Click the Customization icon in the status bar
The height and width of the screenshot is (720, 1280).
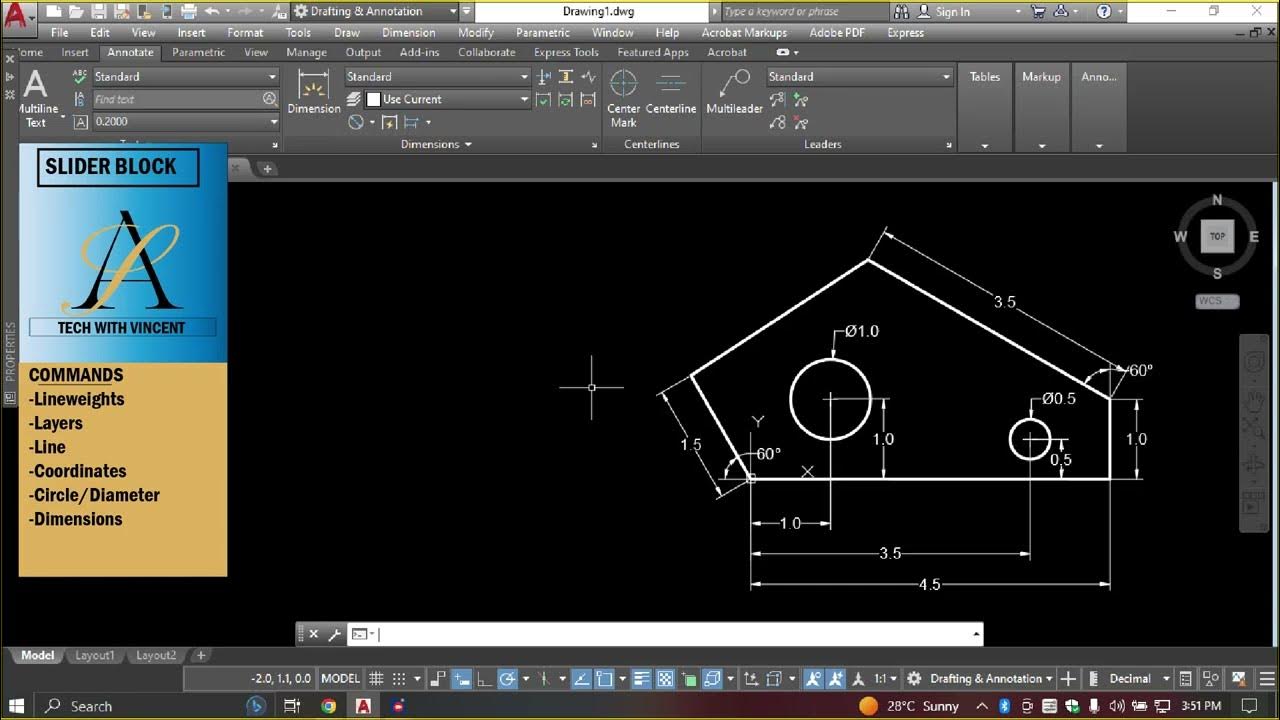[1267, 678]
